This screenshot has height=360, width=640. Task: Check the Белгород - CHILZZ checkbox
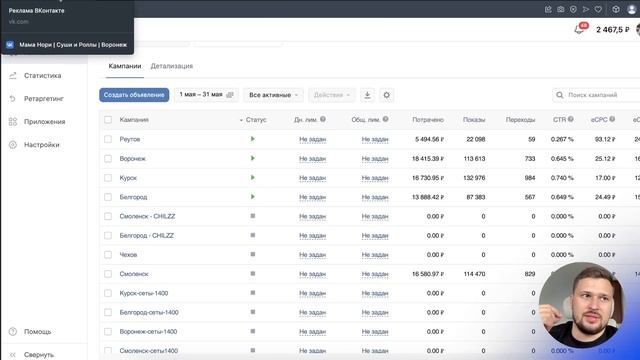(x=108, y=236)
